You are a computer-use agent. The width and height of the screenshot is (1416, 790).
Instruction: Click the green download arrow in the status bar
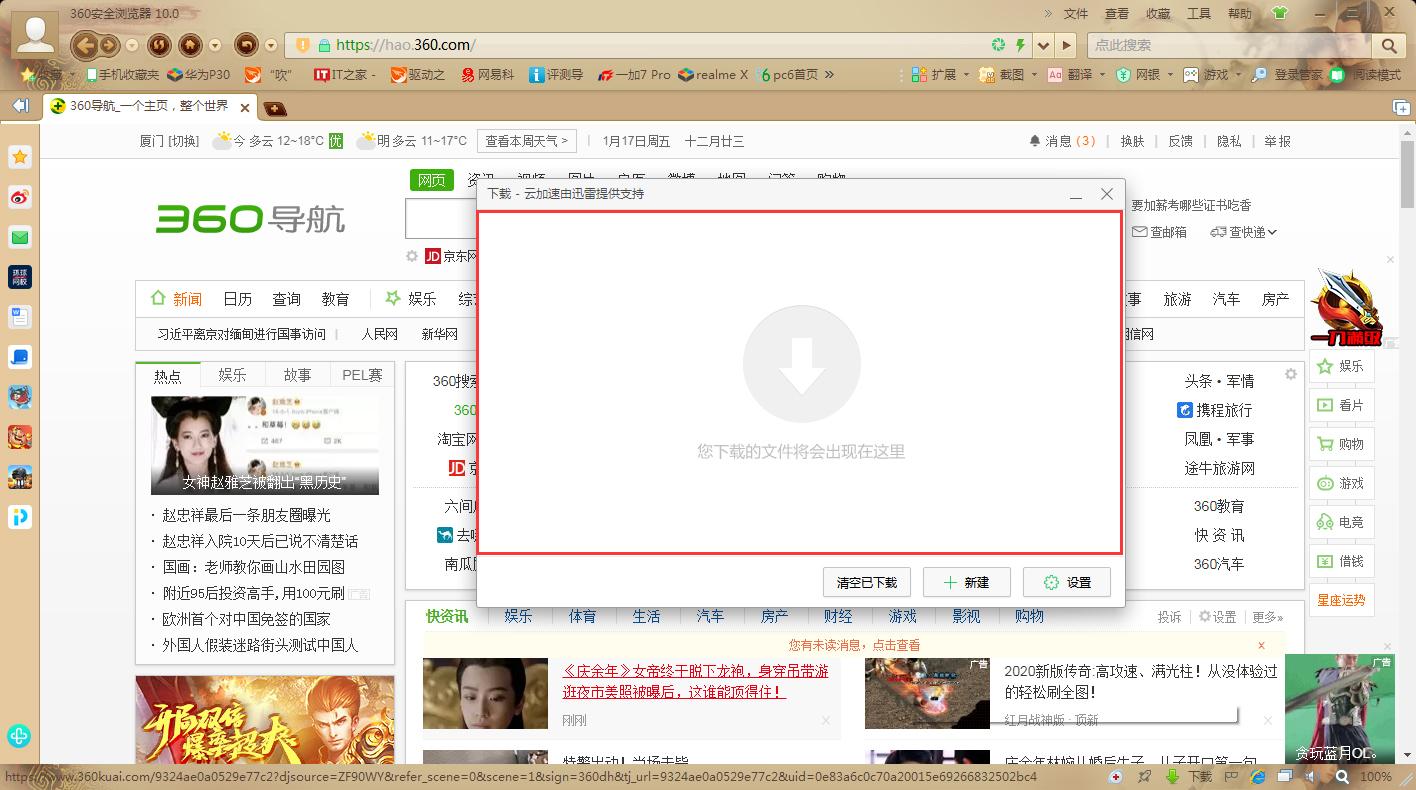click(x=1174, y=776)
